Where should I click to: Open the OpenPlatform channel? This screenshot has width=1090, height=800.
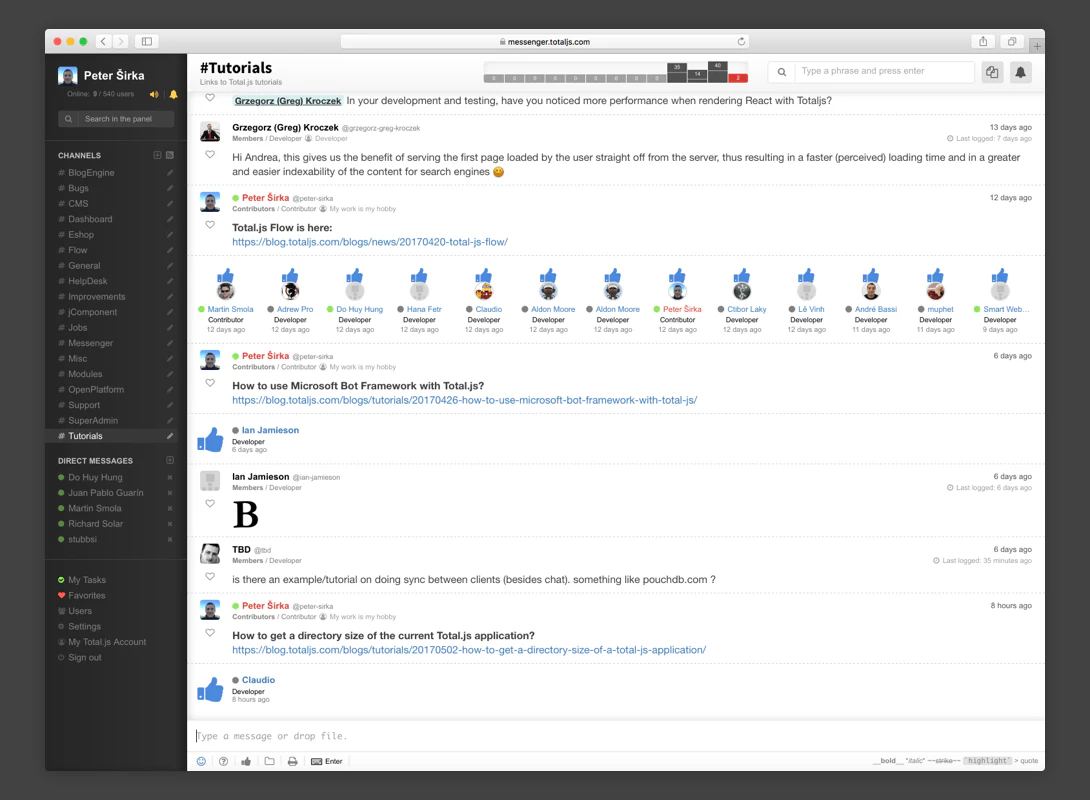(x=96, y=390)
